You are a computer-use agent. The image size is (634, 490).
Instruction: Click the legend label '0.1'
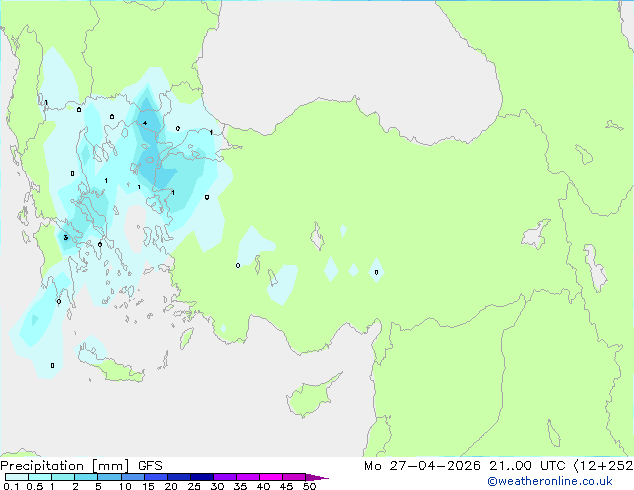[11, 486]
